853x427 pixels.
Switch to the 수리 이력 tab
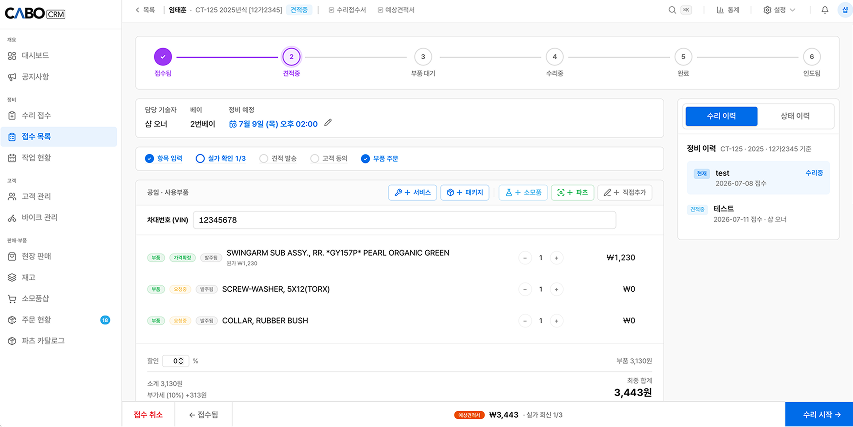(721, 116)
